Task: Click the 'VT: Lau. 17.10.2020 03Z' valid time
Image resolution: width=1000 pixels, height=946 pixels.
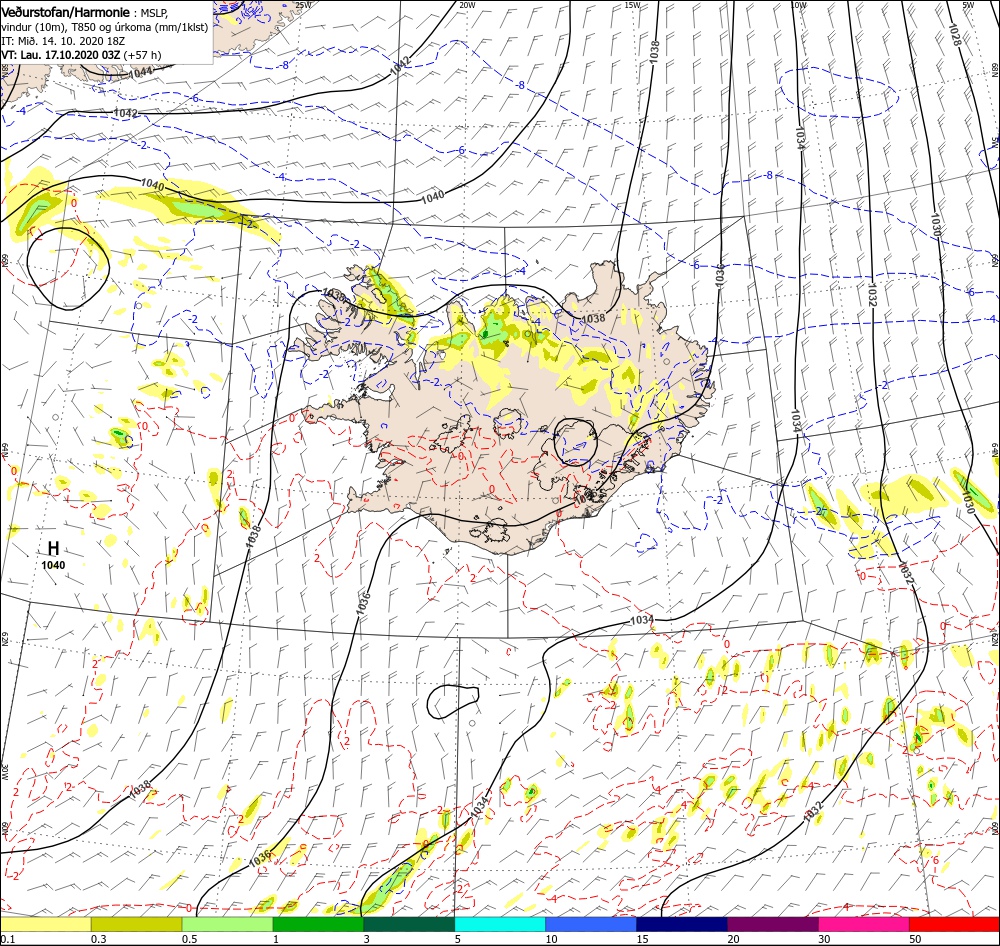Action: coord(61,55)
